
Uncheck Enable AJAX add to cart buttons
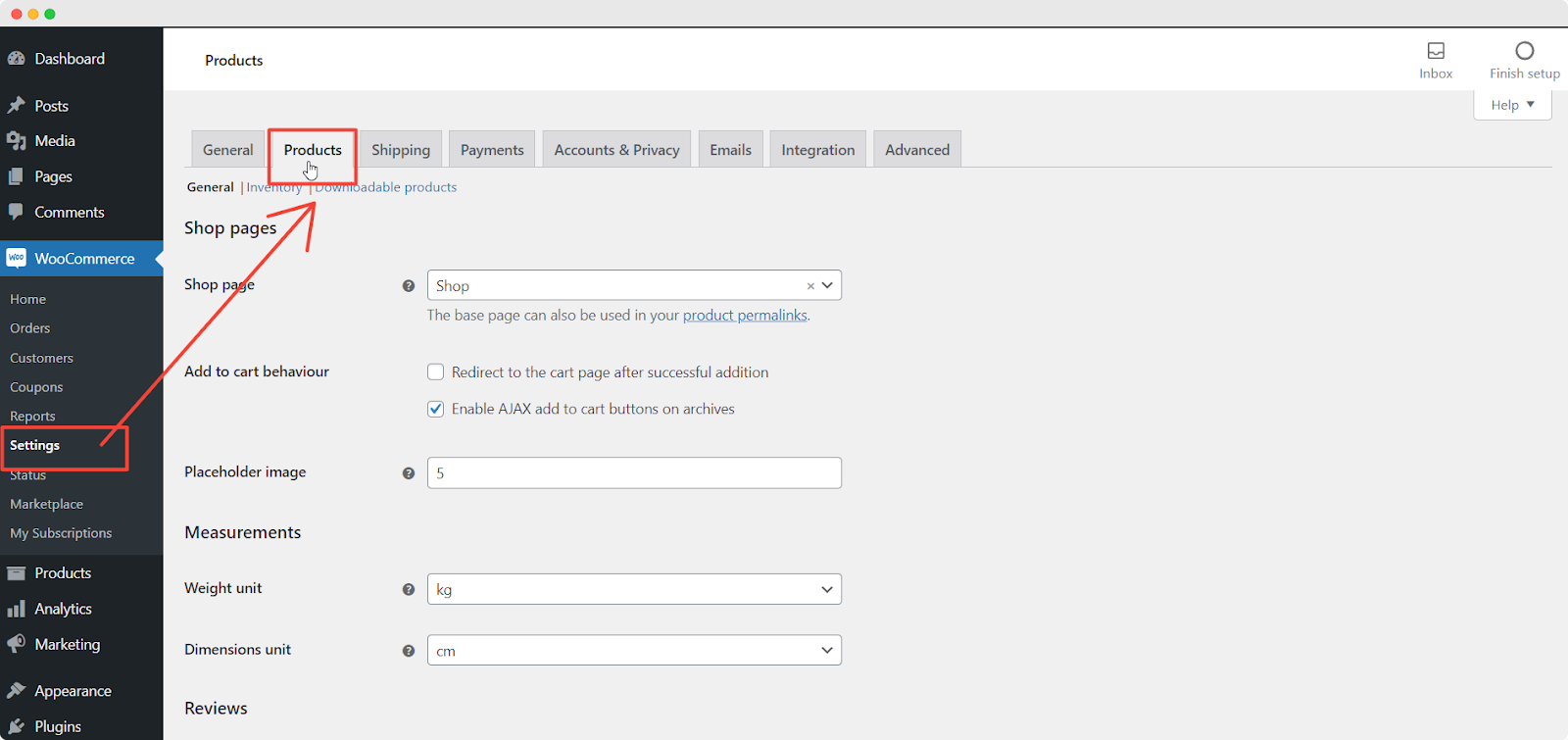pyautogui.click(x=436, y=409)
